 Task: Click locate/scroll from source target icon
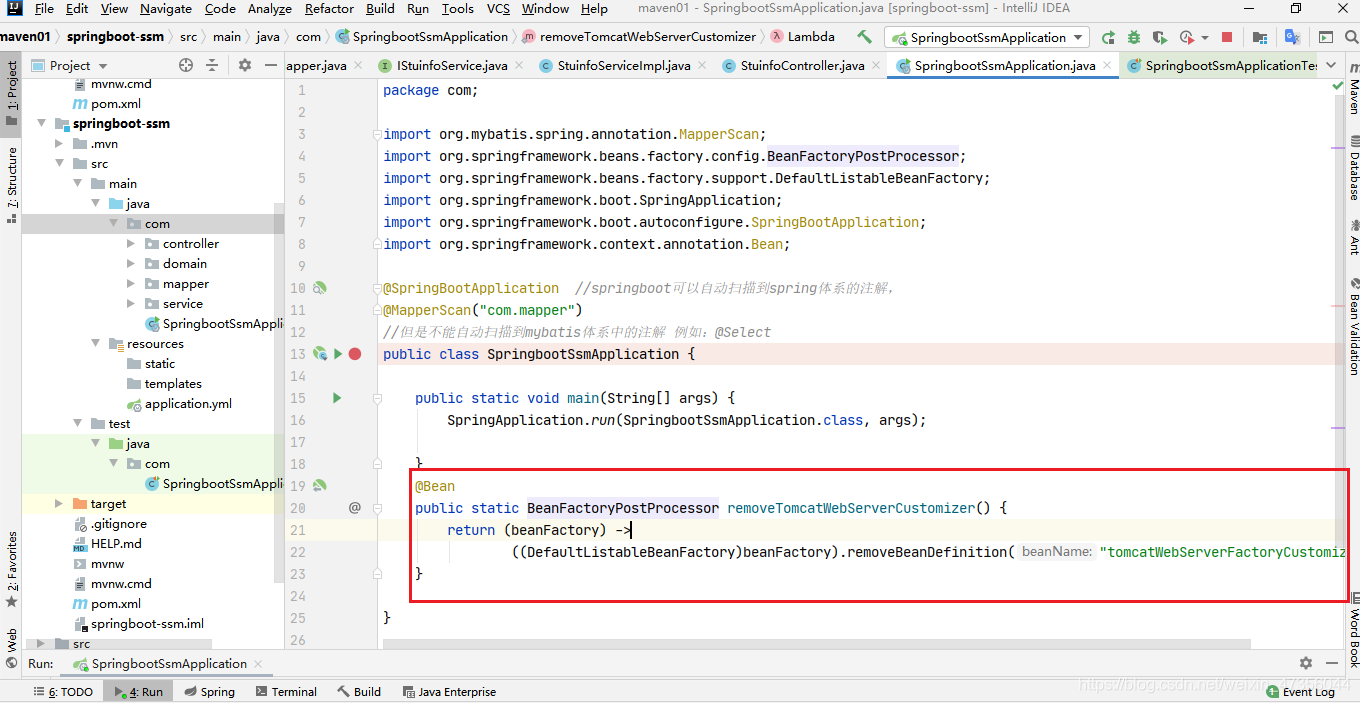click(186, 65)
